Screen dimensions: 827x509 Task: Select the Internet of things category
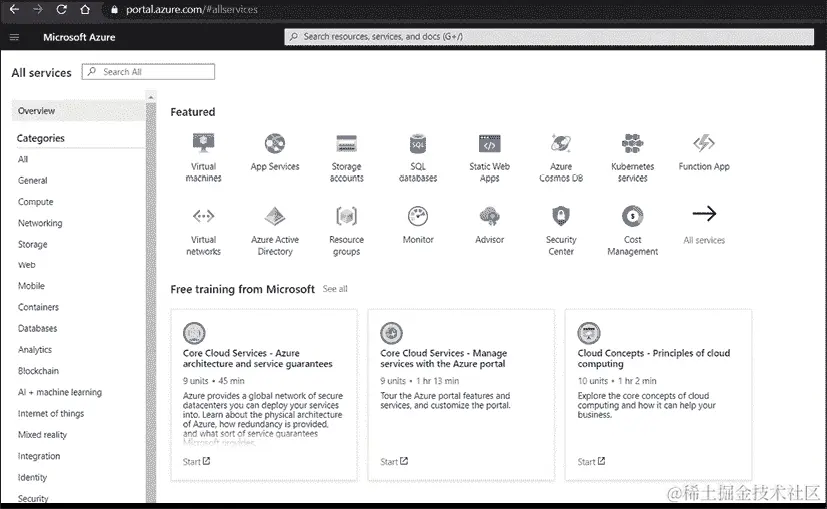tap(51, 414)
